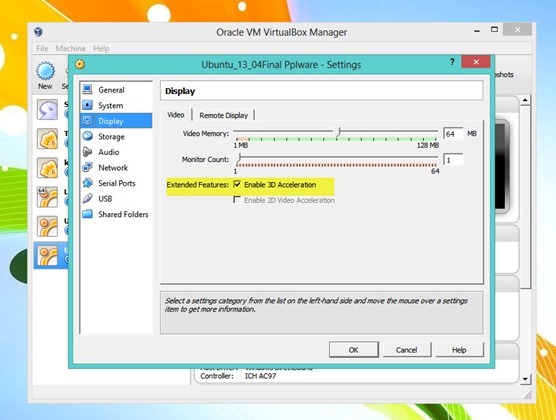This screenshot has width=556, height=420.
Task: Open the Storage settings category
Action: pyautogui.click(x=116, y=137)
